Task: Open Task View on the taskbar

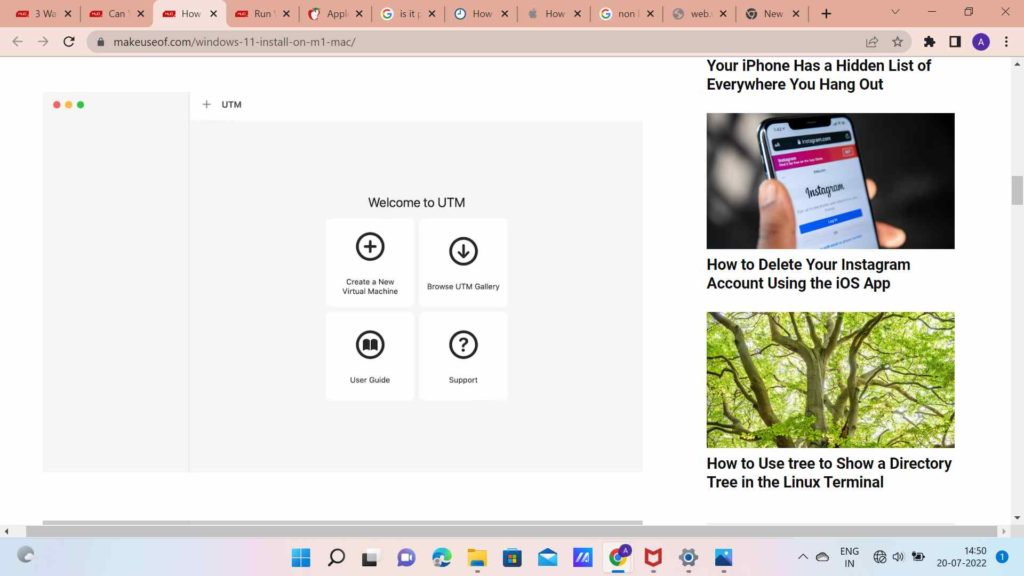Action: click(370, 557)
